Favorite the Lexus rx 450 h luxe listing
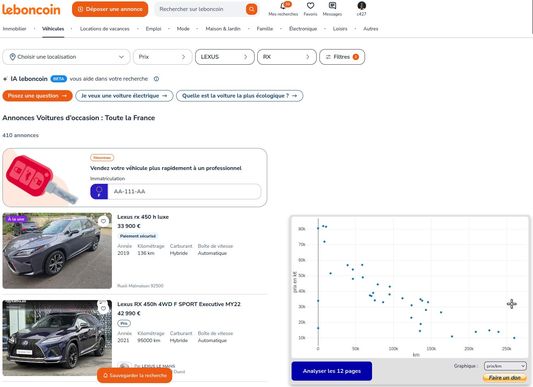The height and width of the screenshot is (387, 533). (x=103, y=221)
